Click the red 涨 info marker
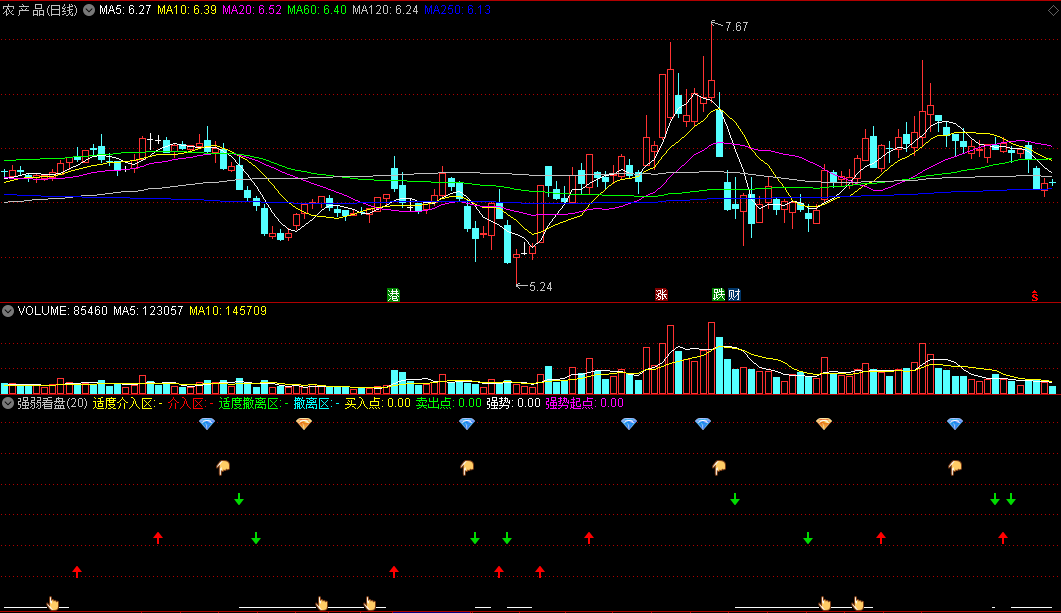The image size is (1061, 613). 661,295
